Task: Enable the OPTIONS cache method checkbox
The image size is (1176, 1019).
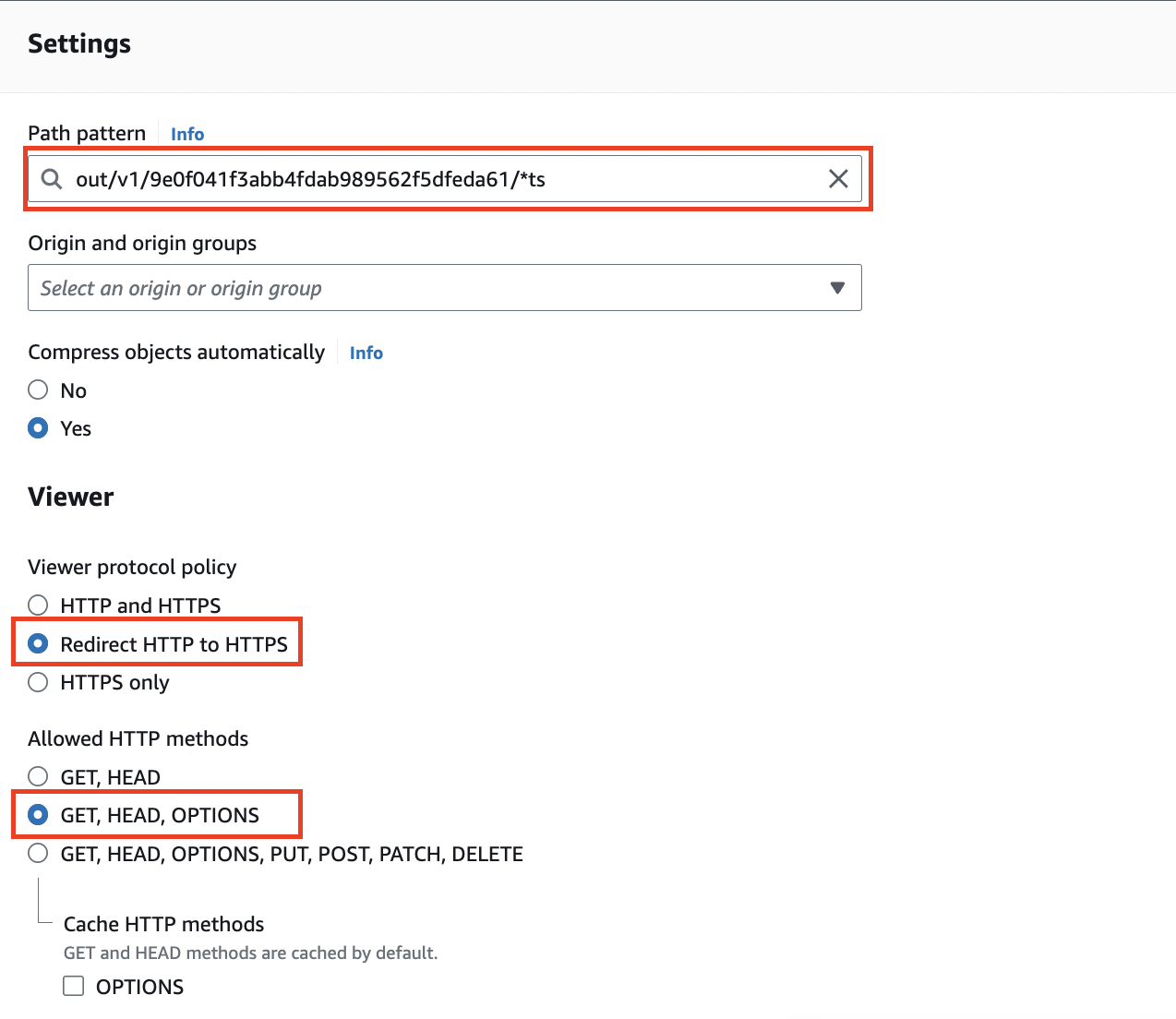Action: click(74, 987)
